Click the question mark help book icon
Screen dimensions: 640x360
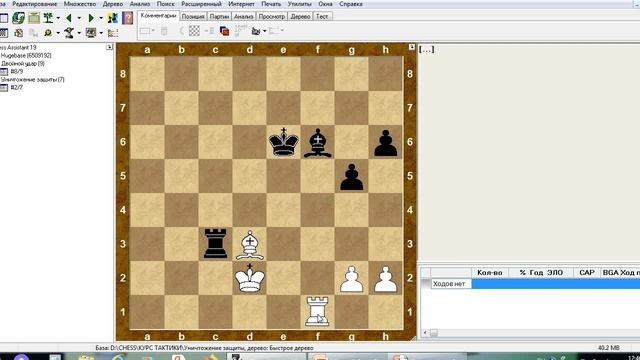127,18
